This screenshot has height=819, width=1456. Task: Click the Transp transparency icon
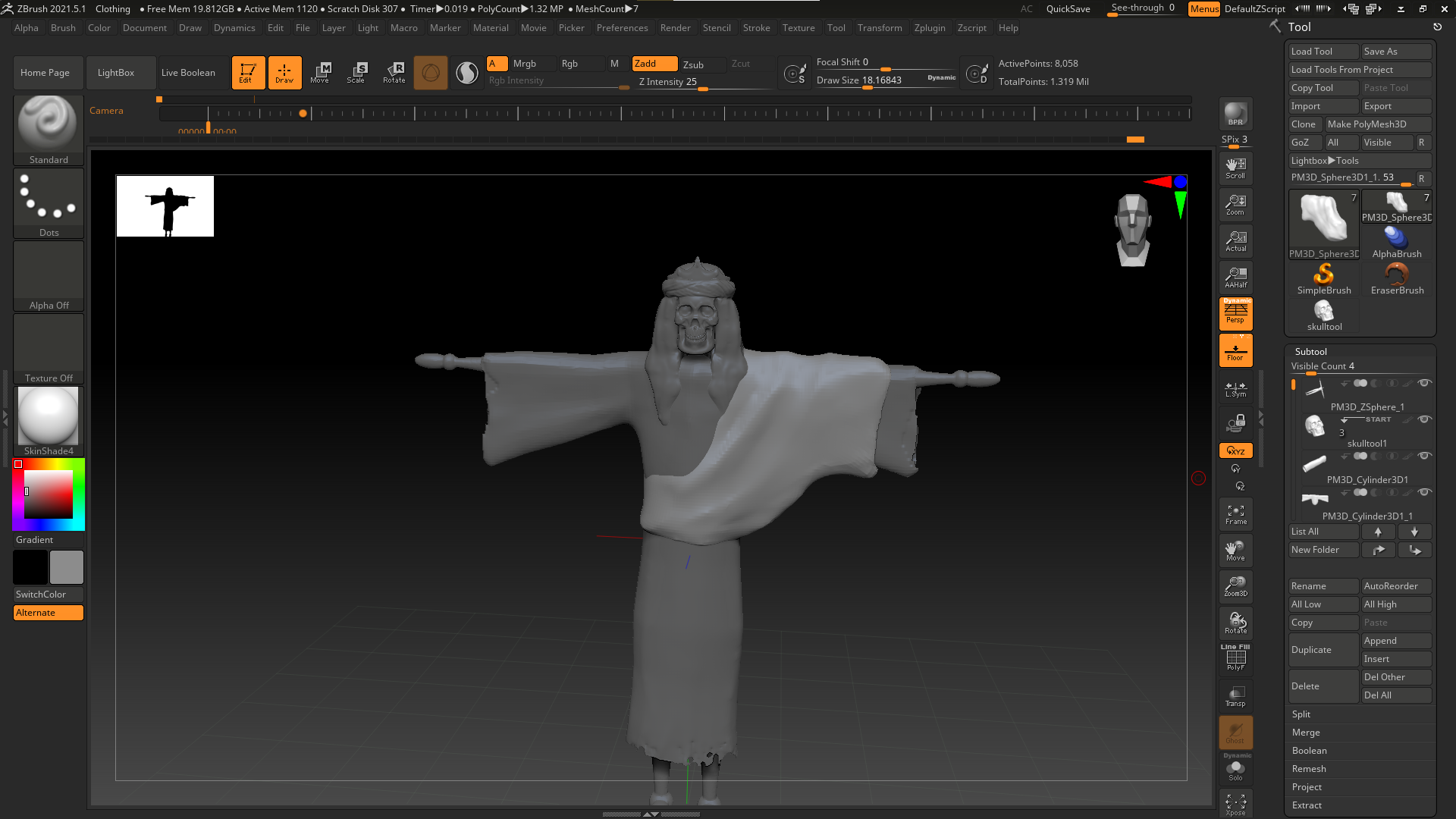[1235, 696]
